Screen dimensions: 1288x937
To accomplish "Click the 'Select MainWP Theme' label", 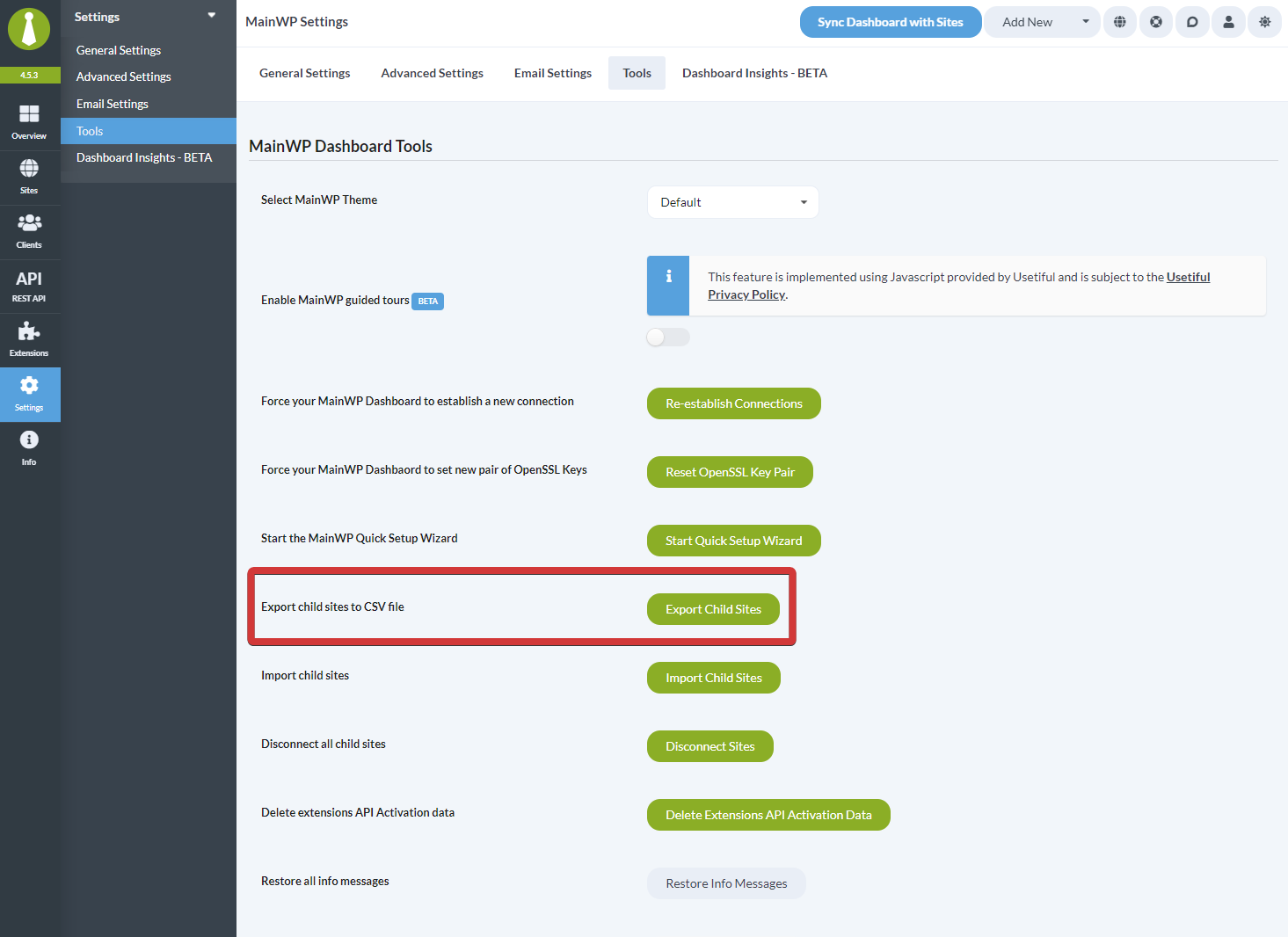I will tap(319, 200).
